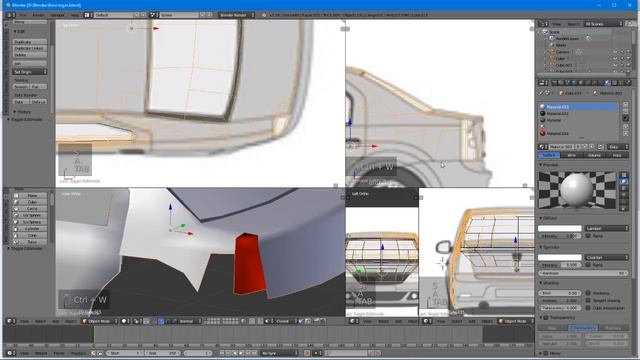This screenshot has height=360, width=640.
Task: Click the Smooth shading button
Action: pos(21,87)
